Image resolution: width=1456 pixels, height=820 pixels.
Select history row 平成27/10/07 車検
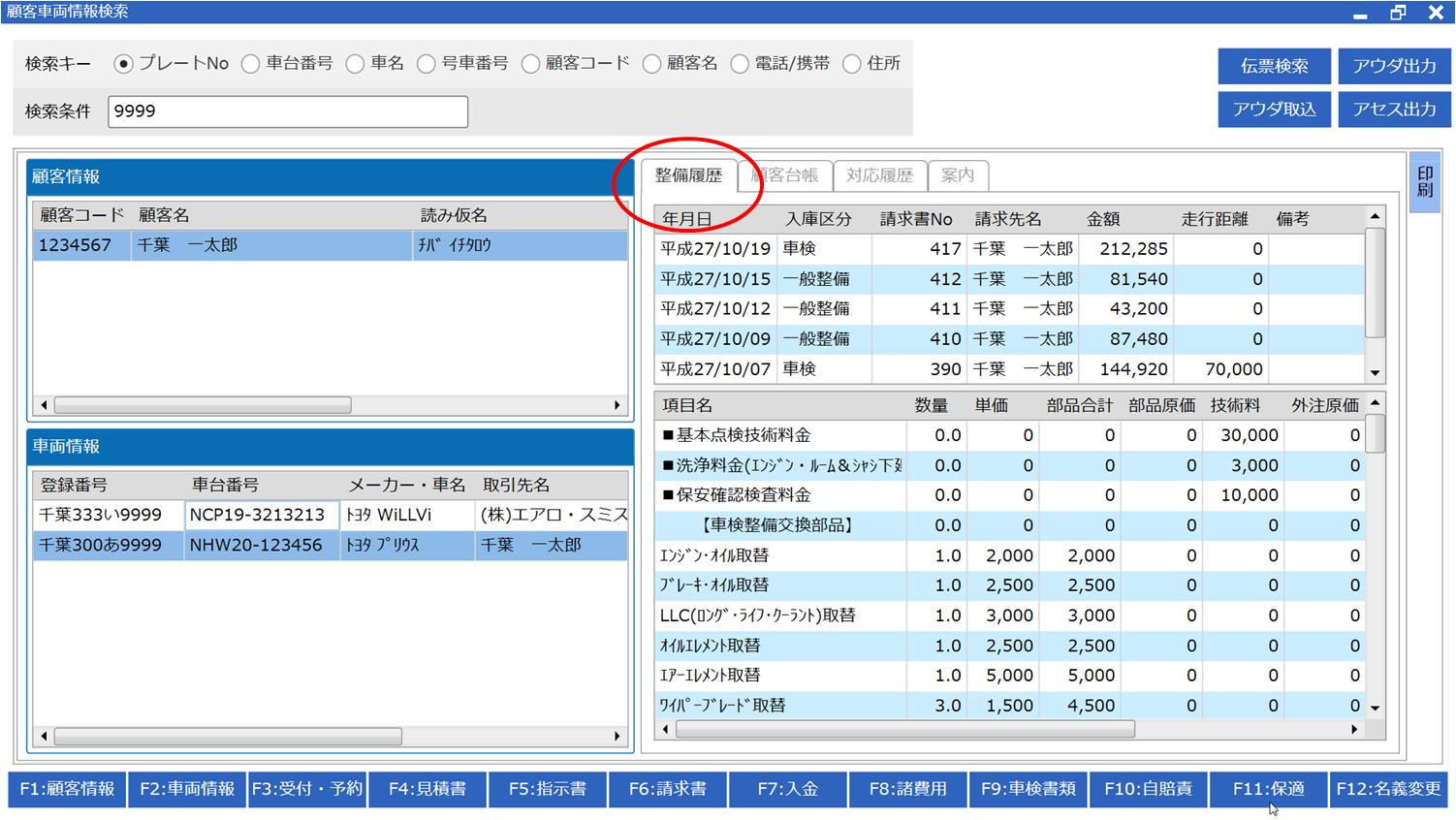[x=1010, y=369]
